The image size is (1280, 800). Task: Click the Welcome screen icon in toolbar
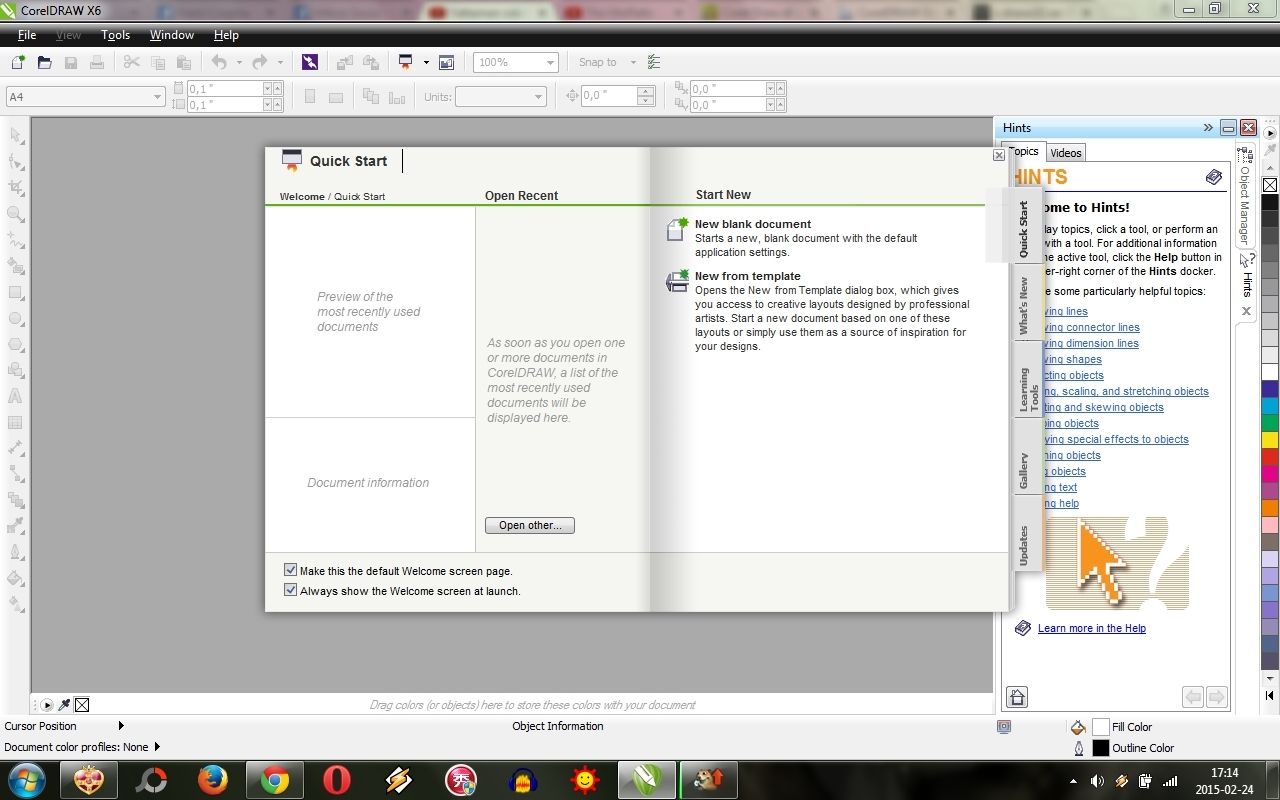[446, 62]
